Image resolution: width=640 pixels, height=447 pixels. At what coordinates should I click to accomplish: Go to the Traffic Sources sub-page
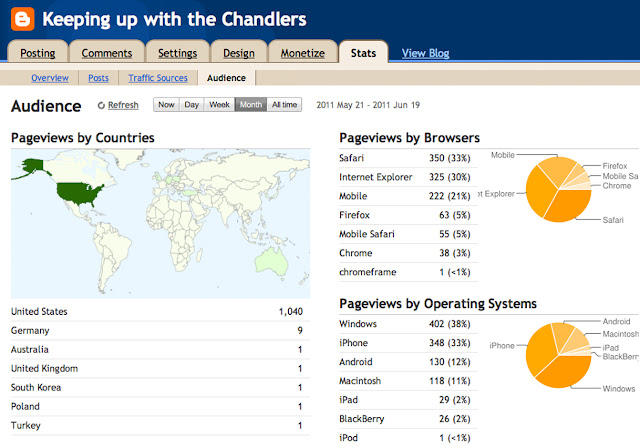tap(158, 78)
